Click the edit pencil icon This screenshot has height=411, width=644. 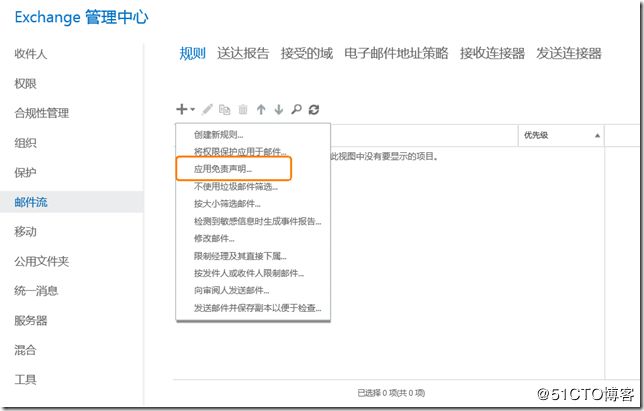coord(207,109)
